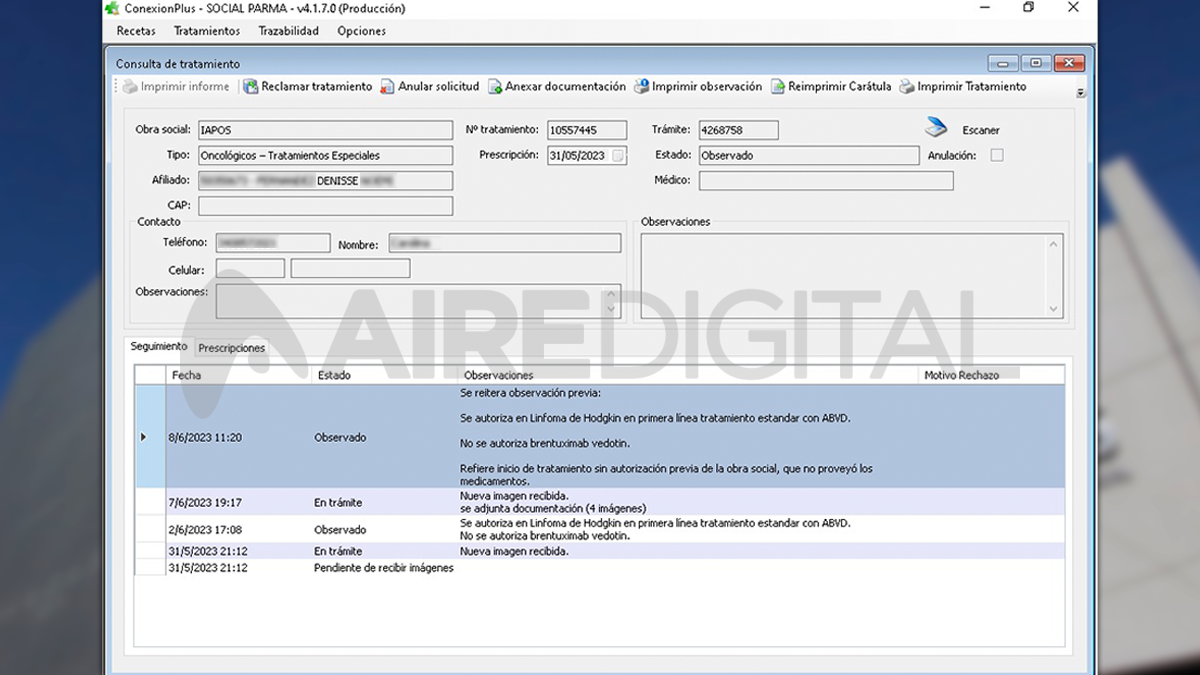Screen dimensions: 1200x675
Task: Open the Tratamientos menu
Action: (207, 31)
